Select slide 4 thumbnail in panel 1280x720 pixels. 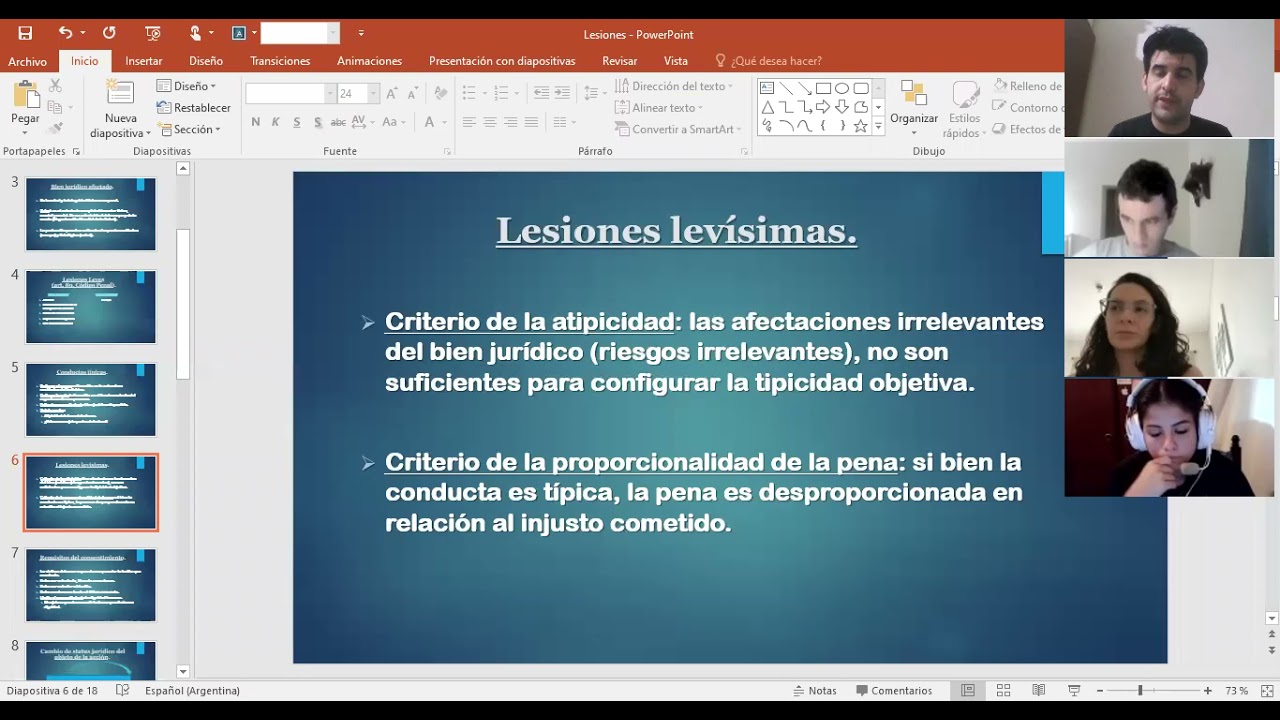(x=91, y=307)
